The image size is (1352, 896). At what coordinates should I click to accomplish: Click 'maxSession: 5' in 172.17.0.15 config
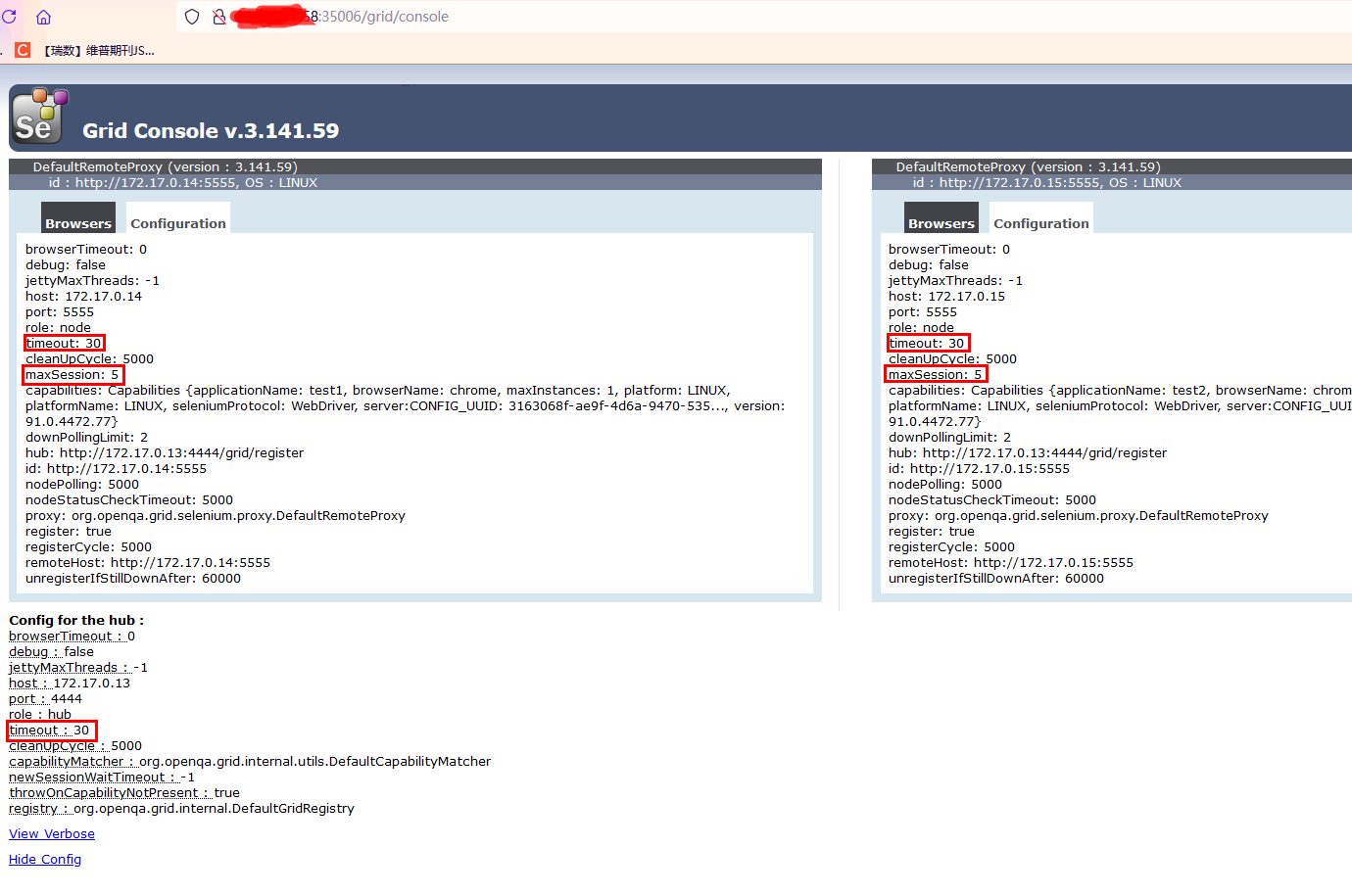(936, 375)
